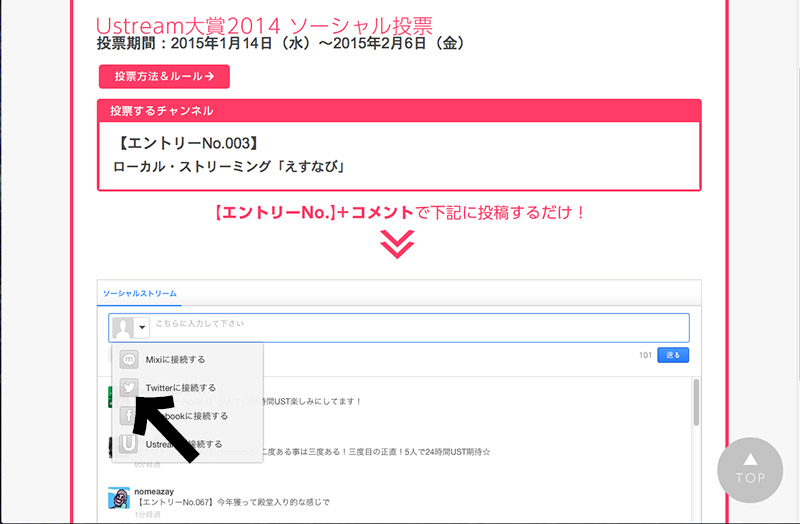This screenshot has height=524, width=800.
Task: Click the Ustream大賞2014 ソーシャル投票 heading
Action: (264, 26)
